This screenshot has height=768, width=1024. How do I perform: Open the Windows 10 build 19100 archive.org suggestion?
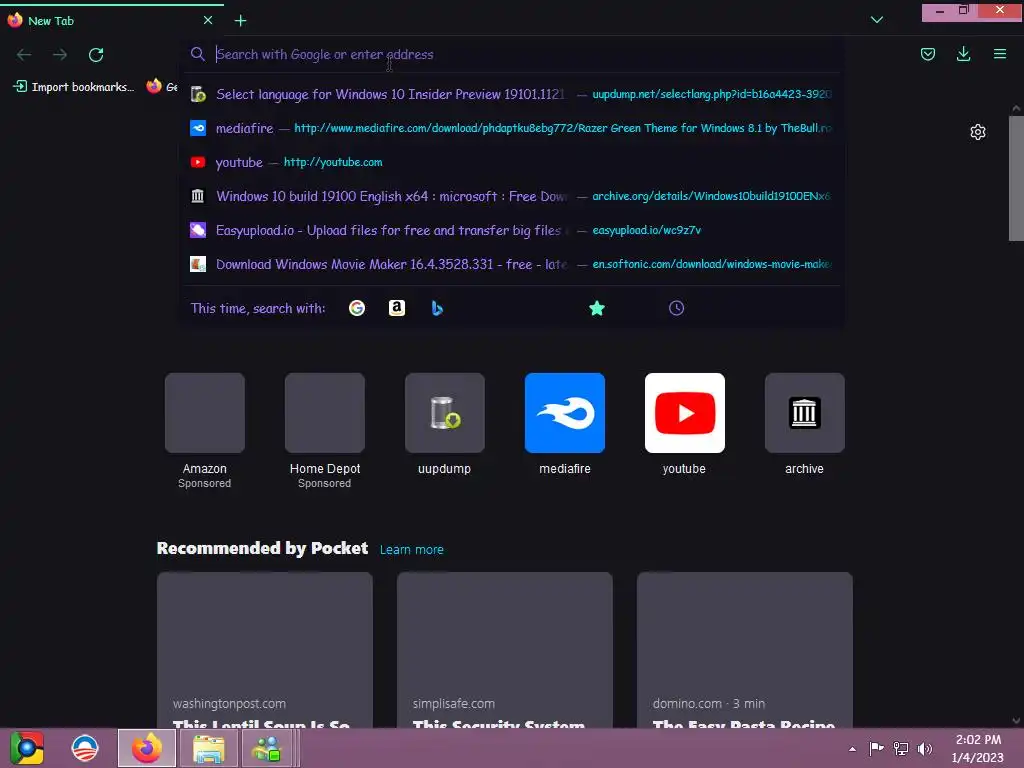[511, 196]
